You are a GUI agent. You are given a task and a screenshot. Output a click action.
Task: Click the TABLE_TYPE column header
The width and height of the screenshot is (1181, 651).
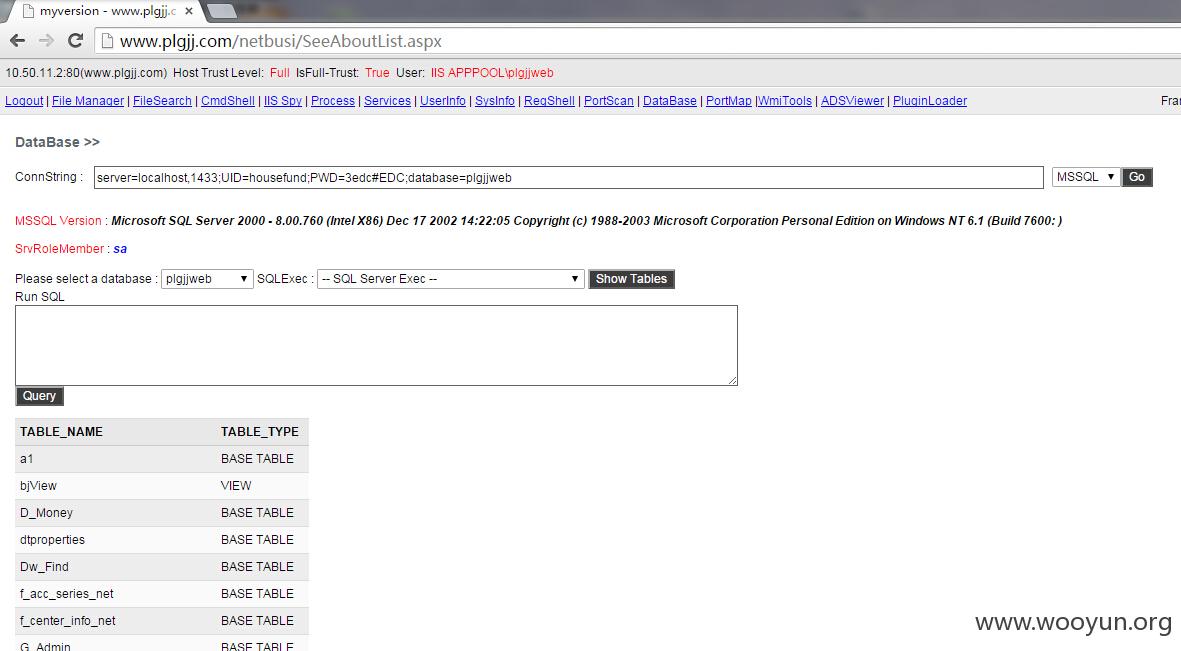coord(259,432)
